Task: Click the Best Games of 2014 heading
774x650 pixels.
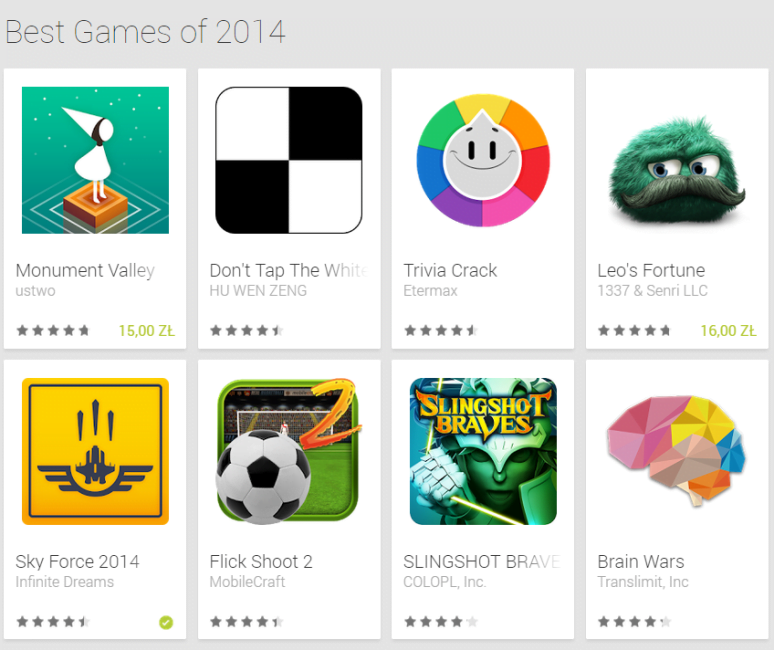Action: point(145,32)
